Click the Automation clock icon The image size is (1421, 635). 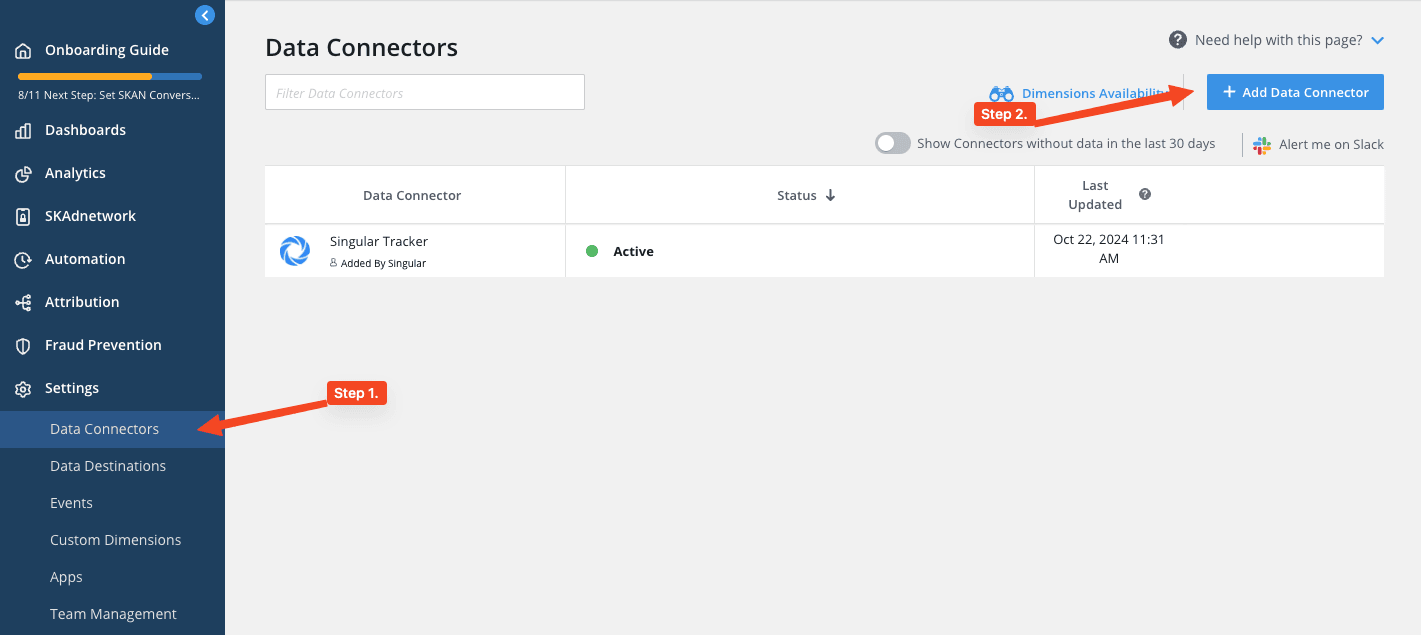pos(23,260)
